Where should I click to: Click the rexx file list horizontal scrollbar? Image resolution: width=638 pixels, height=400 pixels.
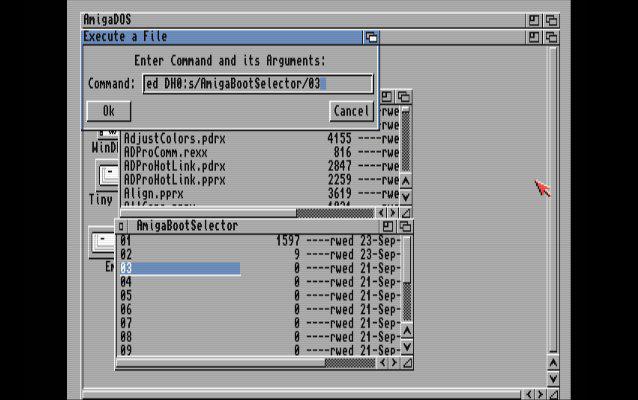click(x=247, y=213)
